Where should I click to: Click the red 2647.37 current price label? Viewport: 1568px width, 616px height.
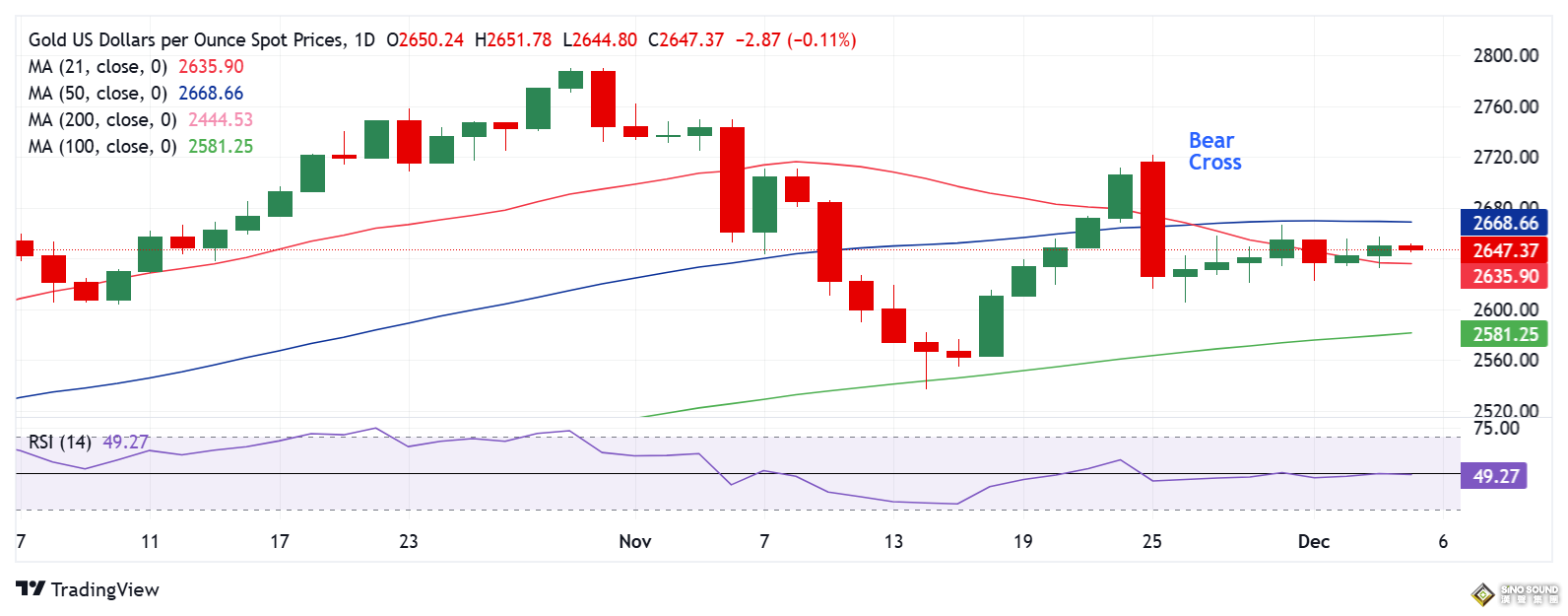pyautogui.click(x=1504, y=250)
